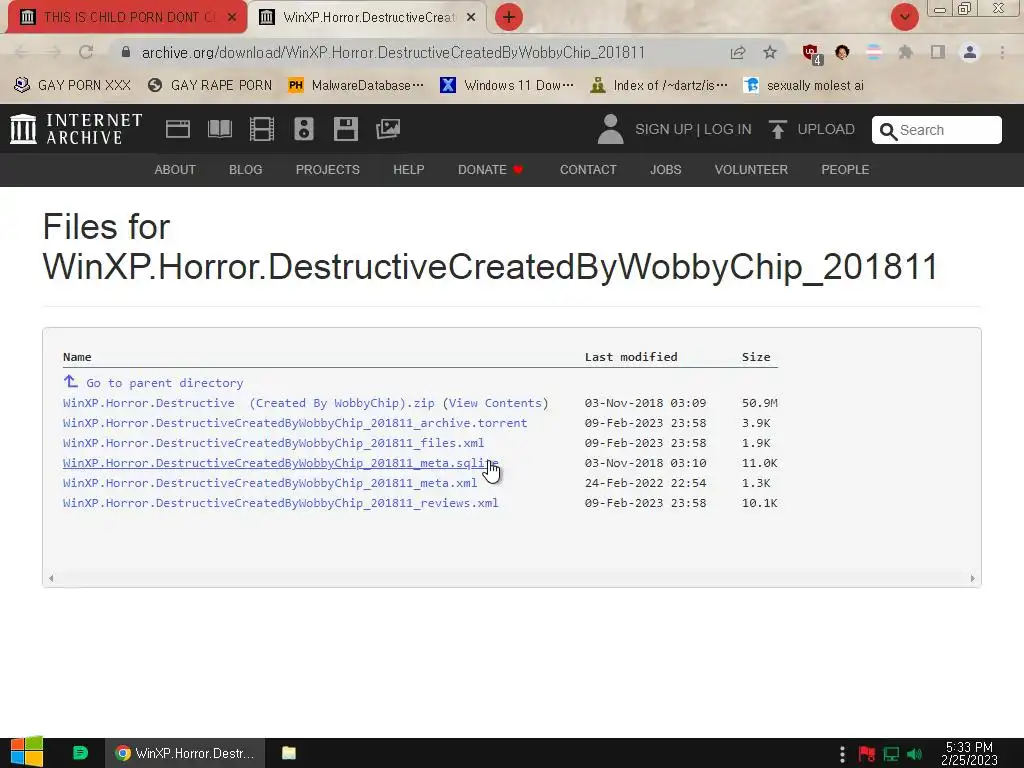Click the UPLOAD text link
Image resolution: width=1024 pixels, height=768 pixels.
click(x=825, y=129)
